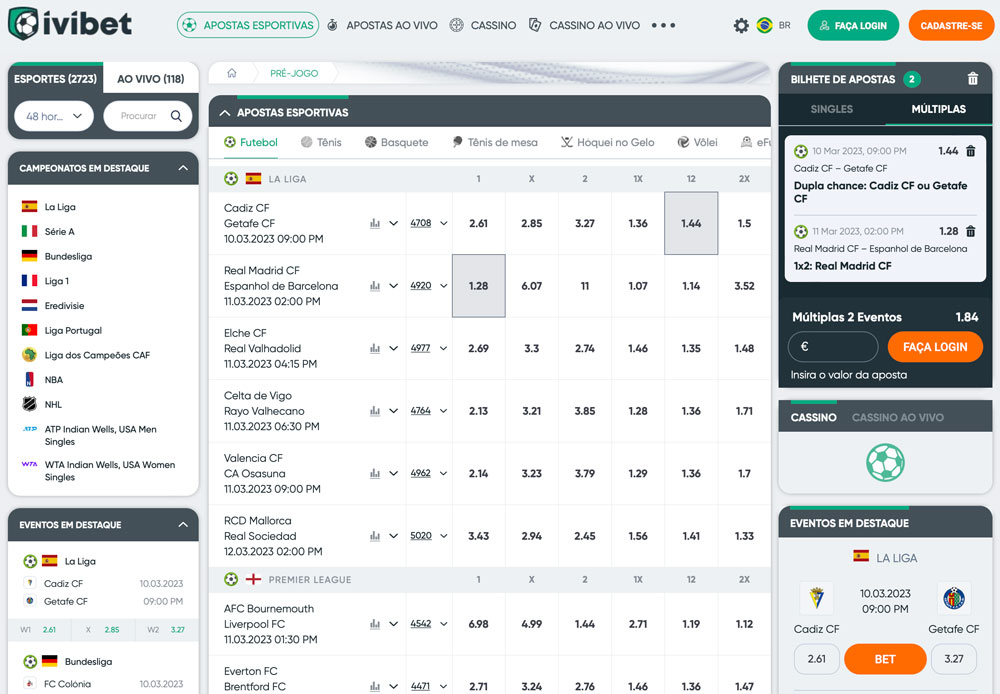Screen dimensions: 1000x694
Task: Collapse the Apostas Esportivas section
Action: (x=224, y=113)
